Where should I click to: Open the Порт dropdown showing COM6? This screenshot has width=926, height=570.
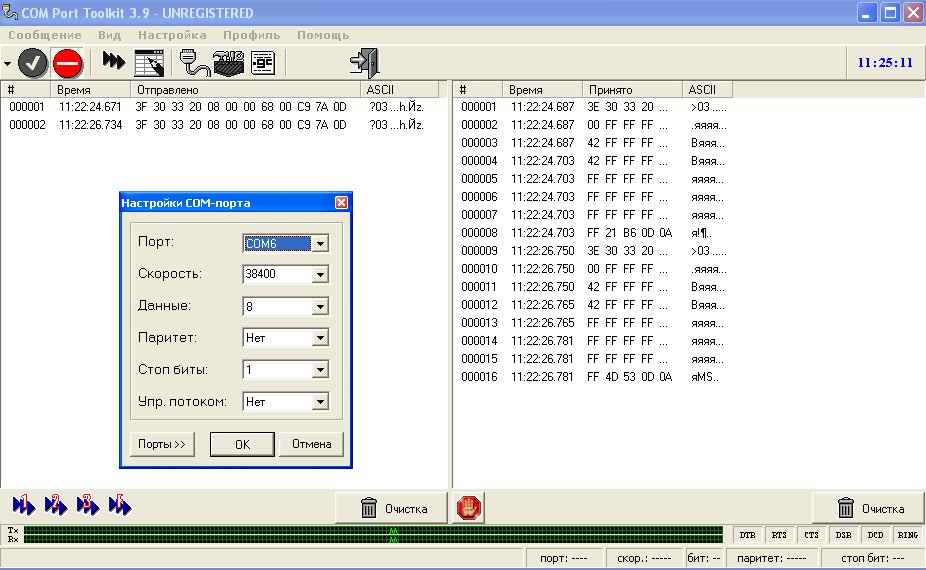(x=320, y=243)
